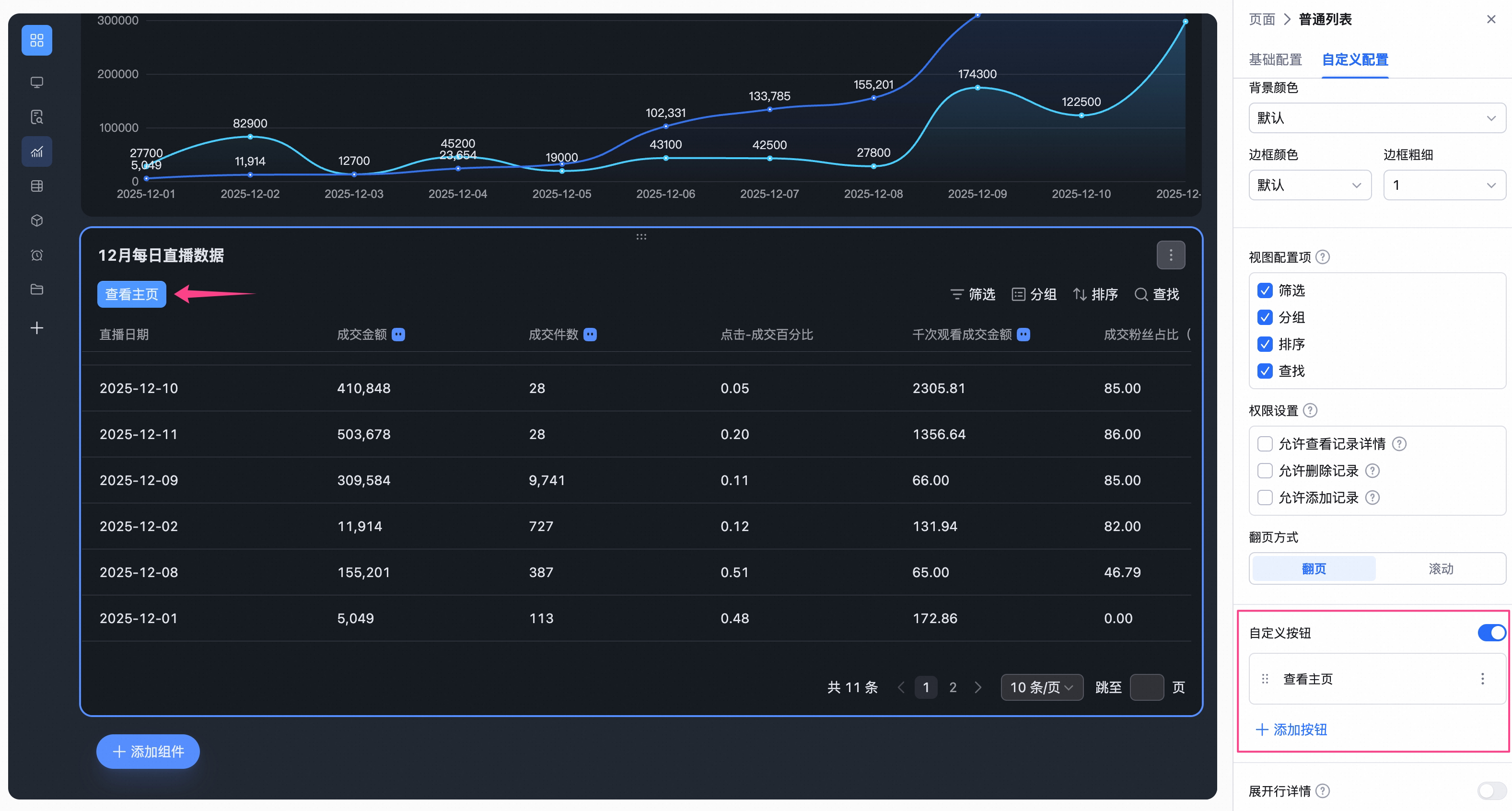
Task: Click the cube icon in left sidebar
Action: 36,220
